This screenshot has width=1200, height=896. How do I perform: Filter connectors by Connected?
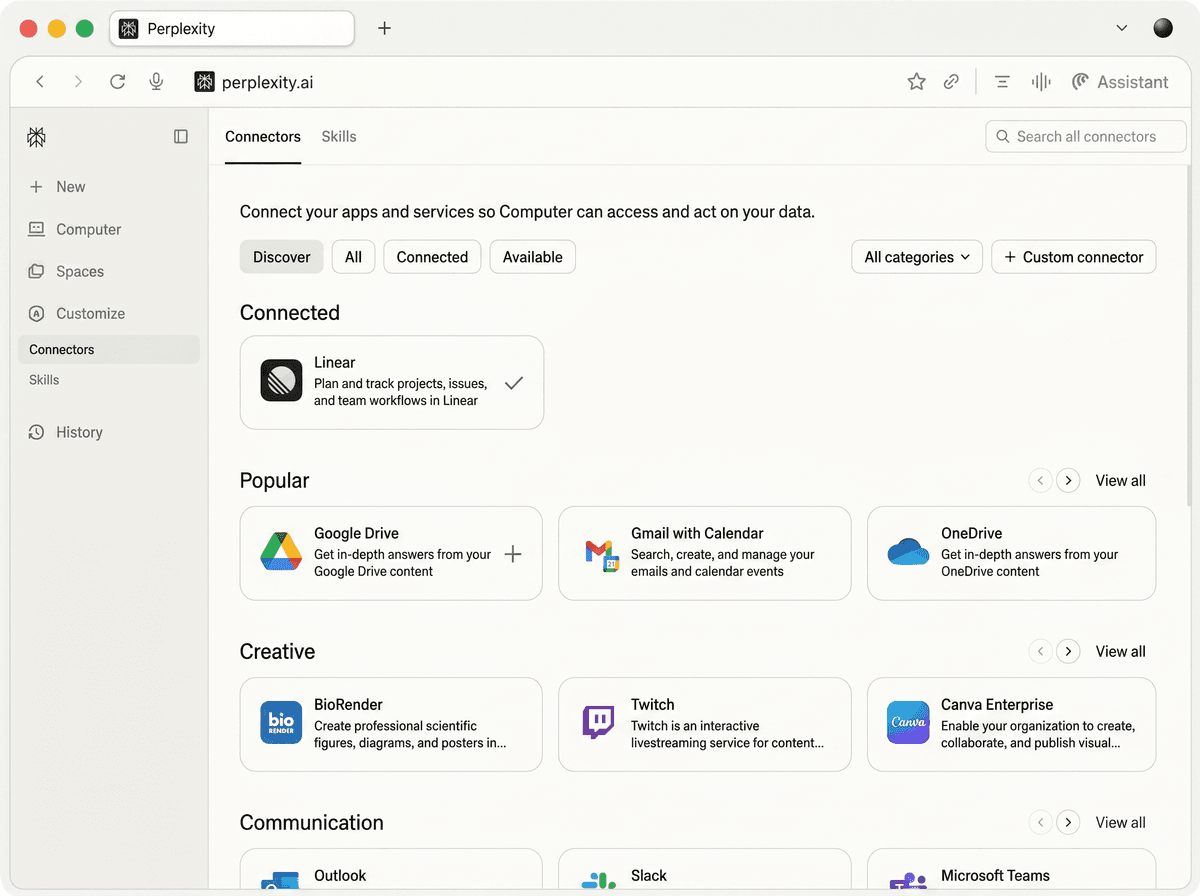click(432, 257)
